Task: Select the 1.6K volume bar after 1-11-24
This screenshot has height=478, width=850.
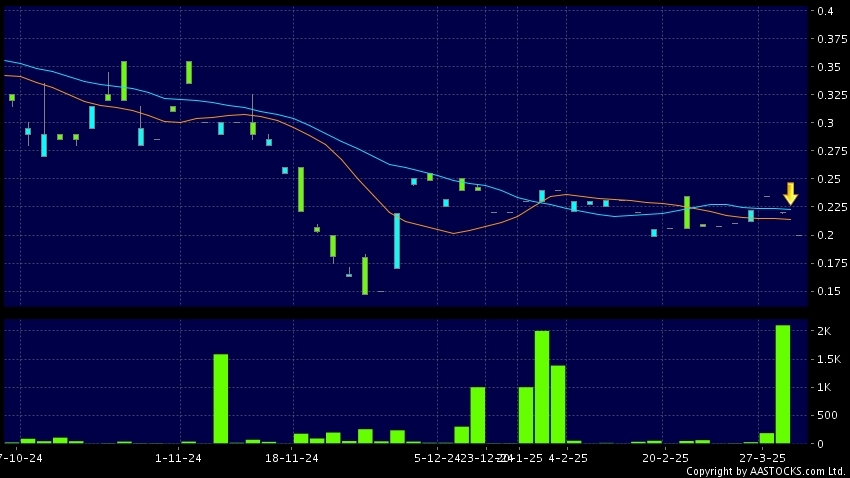Action: pos(221,399)
